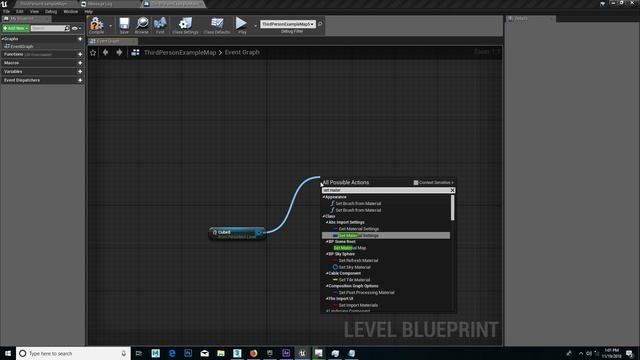Select the Set Tile Material action
The width and height of the screenshot is (640, 360).
click(354, 280)
